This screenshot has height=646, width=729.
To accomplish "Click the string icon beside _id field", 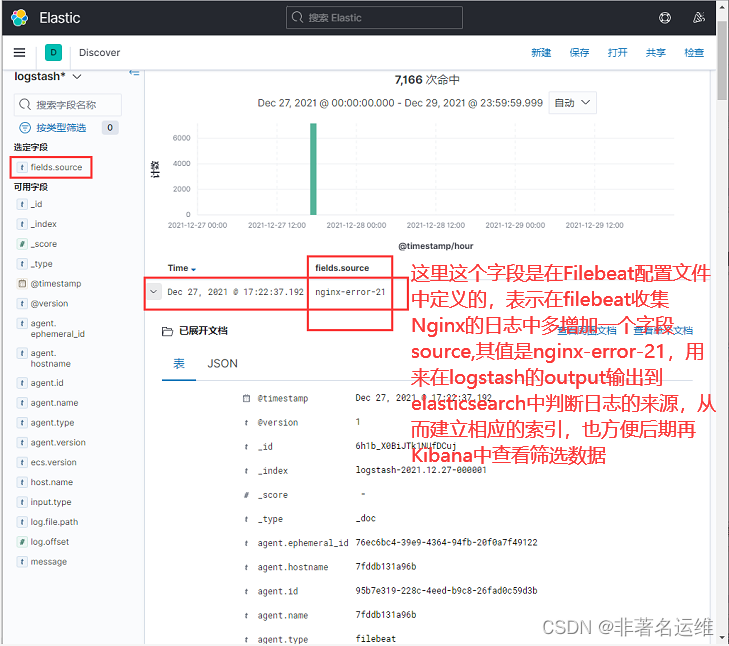I will point(22,204).
